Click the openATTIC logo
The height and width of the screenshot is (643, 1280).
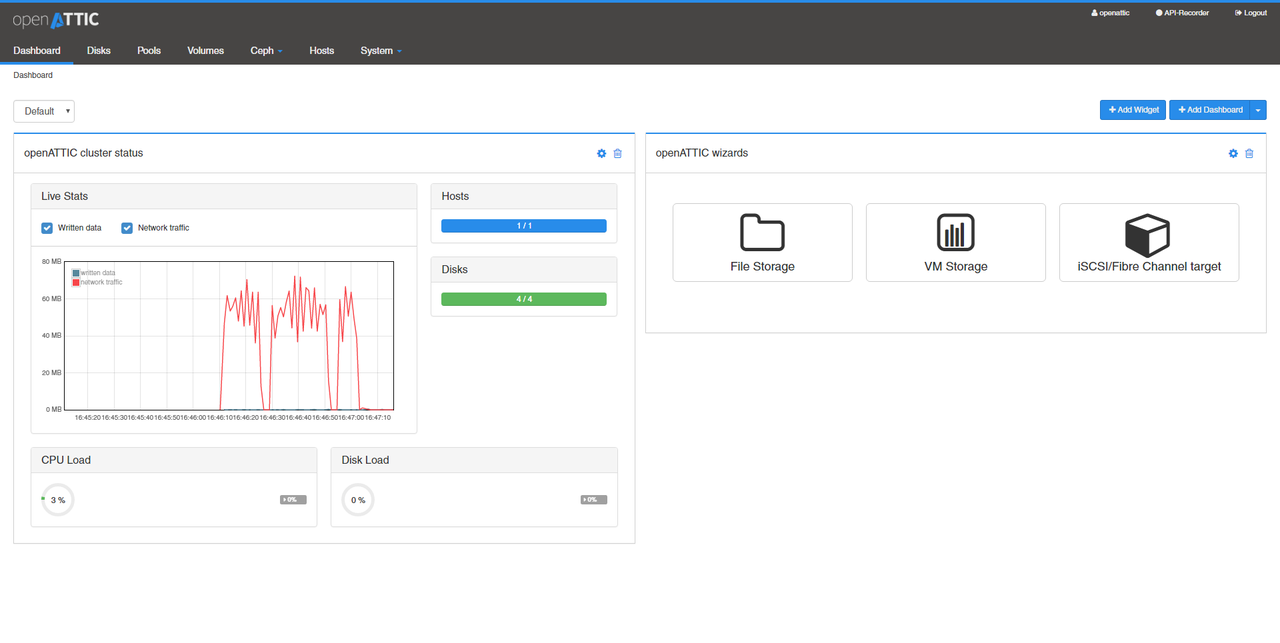56,20
